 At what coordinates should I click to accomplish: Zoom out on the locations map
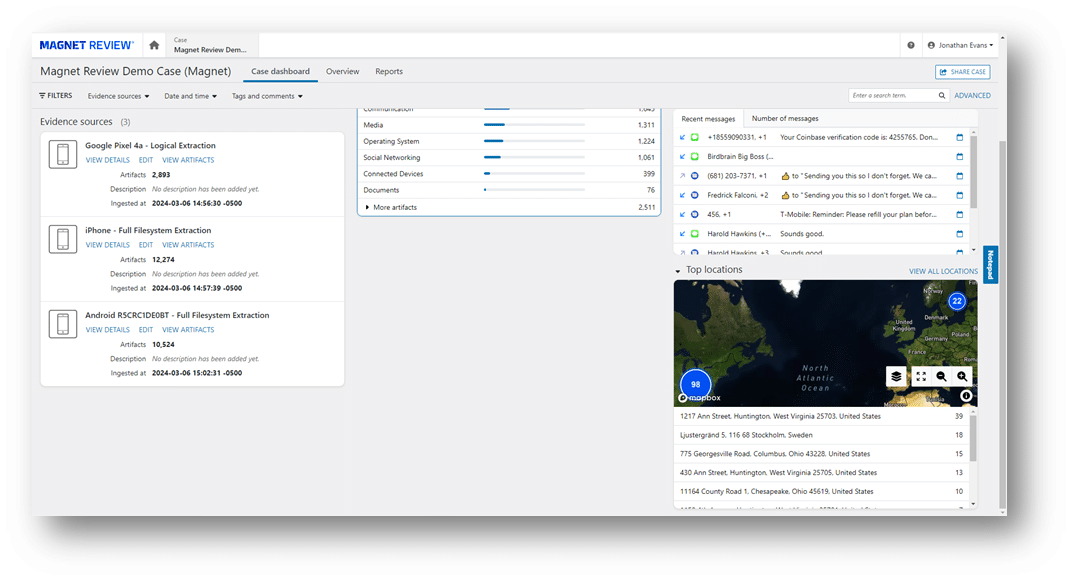(x=941, y=376)
